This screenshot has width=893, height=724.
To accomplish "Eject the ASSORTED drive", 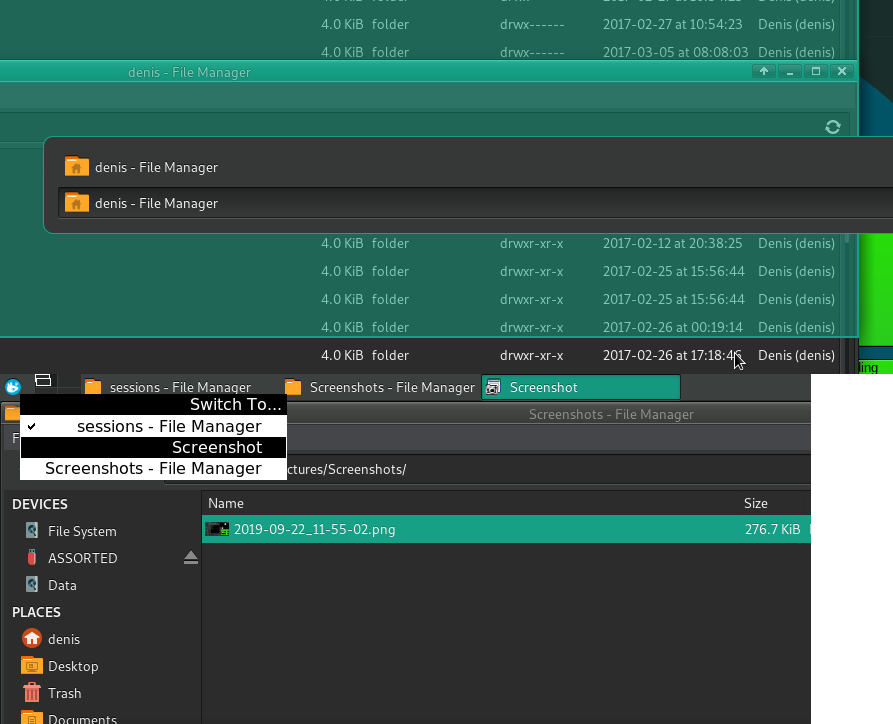I will pos(191,558).
